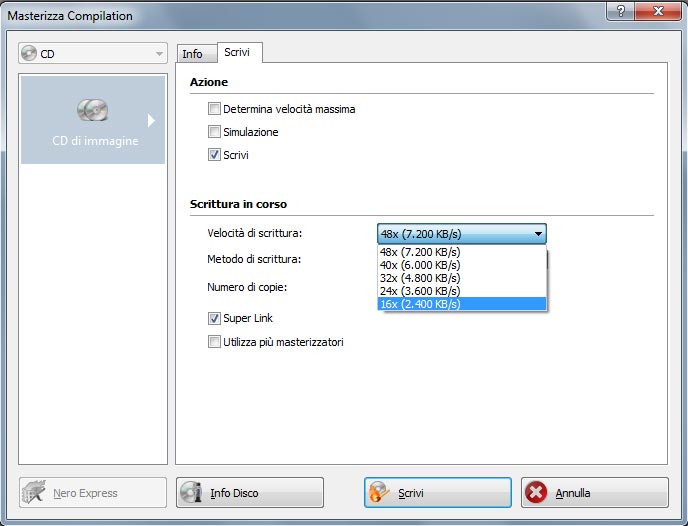Click the Azione section heading
The image size is (688, 526).
pyautogui.click(x=209, y=82)
